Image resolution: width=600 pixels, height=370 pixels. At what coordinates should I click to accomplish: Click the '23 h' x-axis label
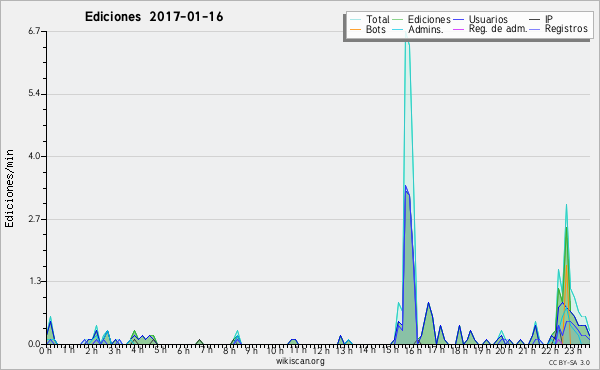coord(573,350)
